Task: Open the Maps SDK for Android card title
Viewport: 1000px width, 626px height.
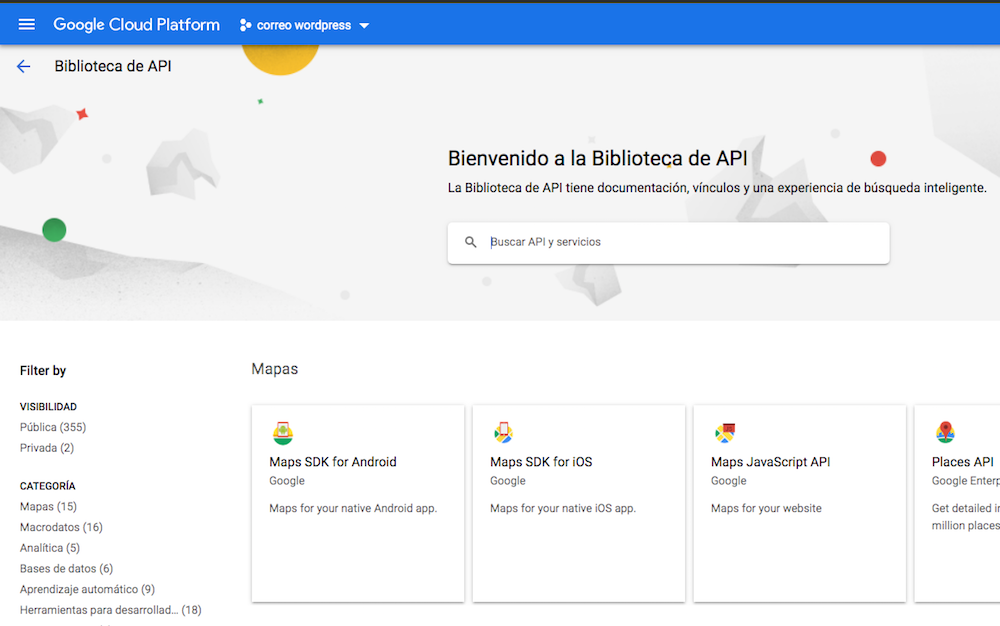Action: click(333, 462)
